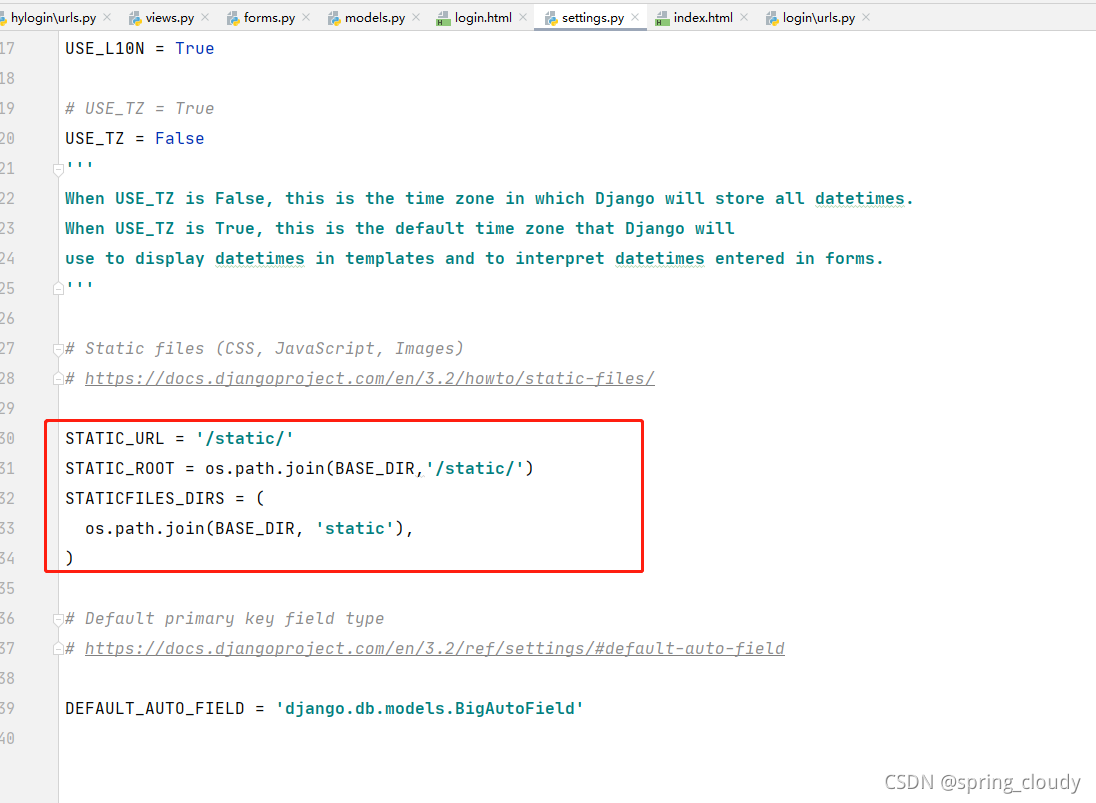Click the Python file icon on login\urls.py tab
This screenshot has width=1096, height=803.
pos(772,18)
